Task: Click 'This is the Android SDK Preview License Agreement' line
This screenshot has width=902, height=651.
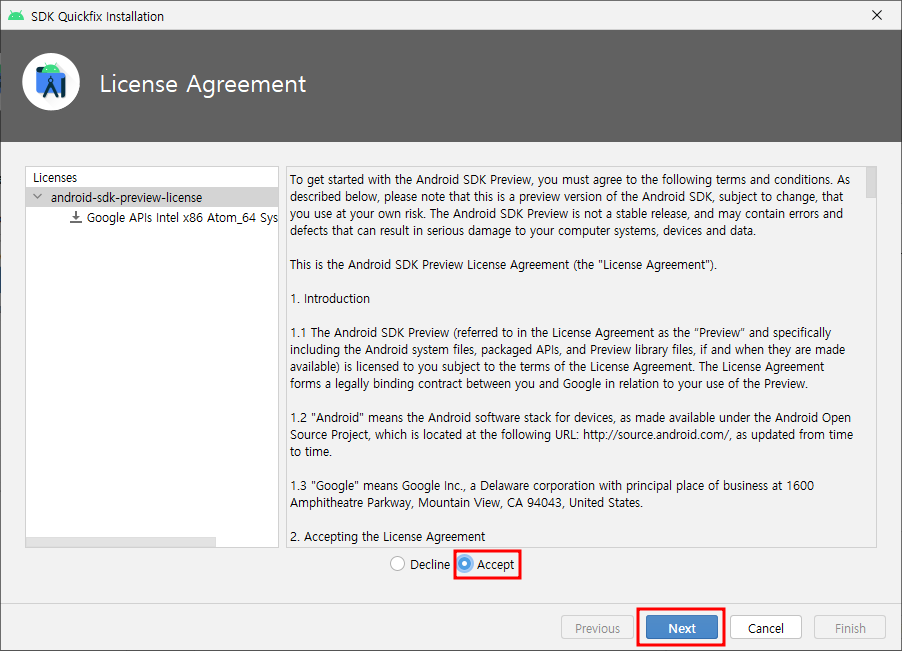Action: coord(503,265)
